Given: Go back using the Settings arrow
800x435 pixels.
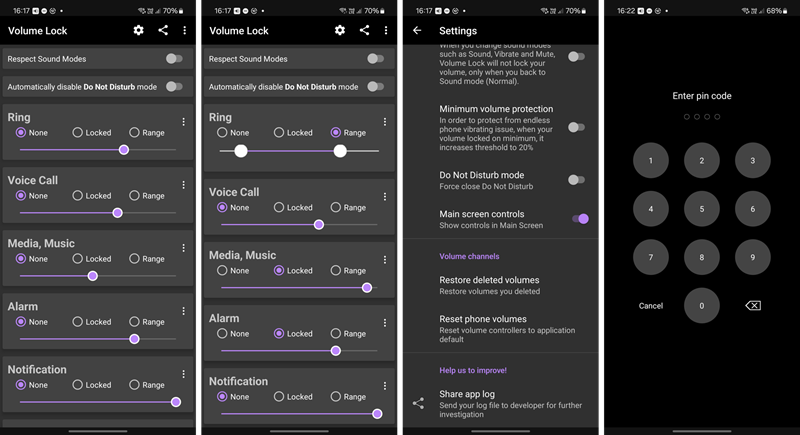Looking at the screenshot, I should pos(417,31).
